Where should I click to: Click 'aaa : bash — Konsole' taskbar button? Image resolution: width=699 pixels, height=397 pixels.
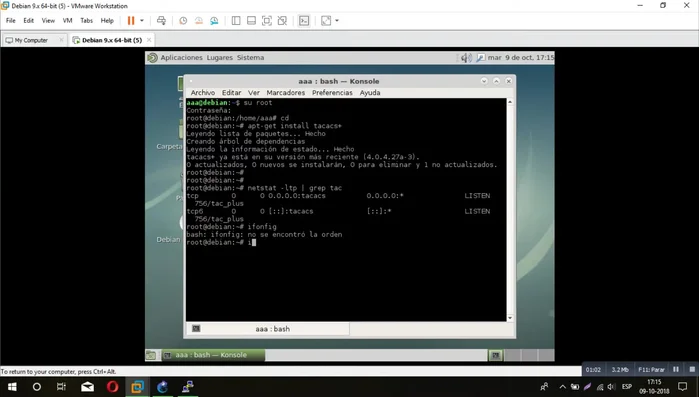[213, 355]
